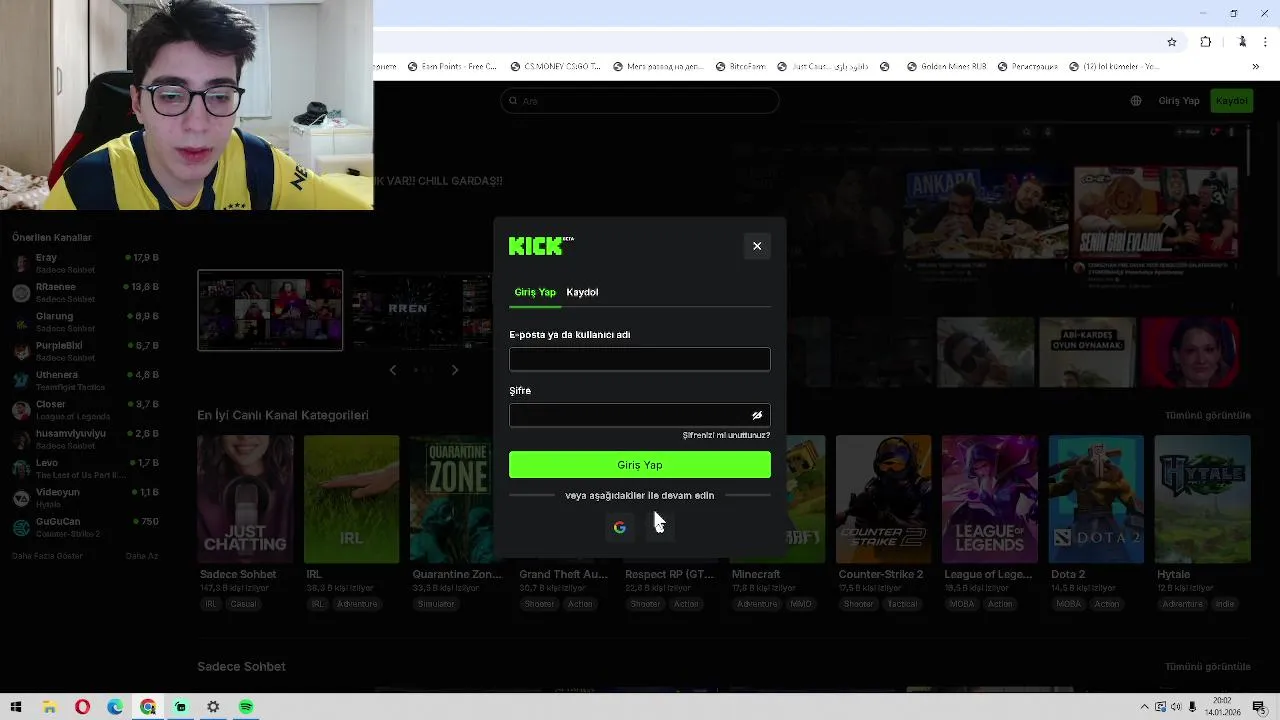Open Earn Points bookmark
The width and height of the screenshot is (1280, 720).
452,67
